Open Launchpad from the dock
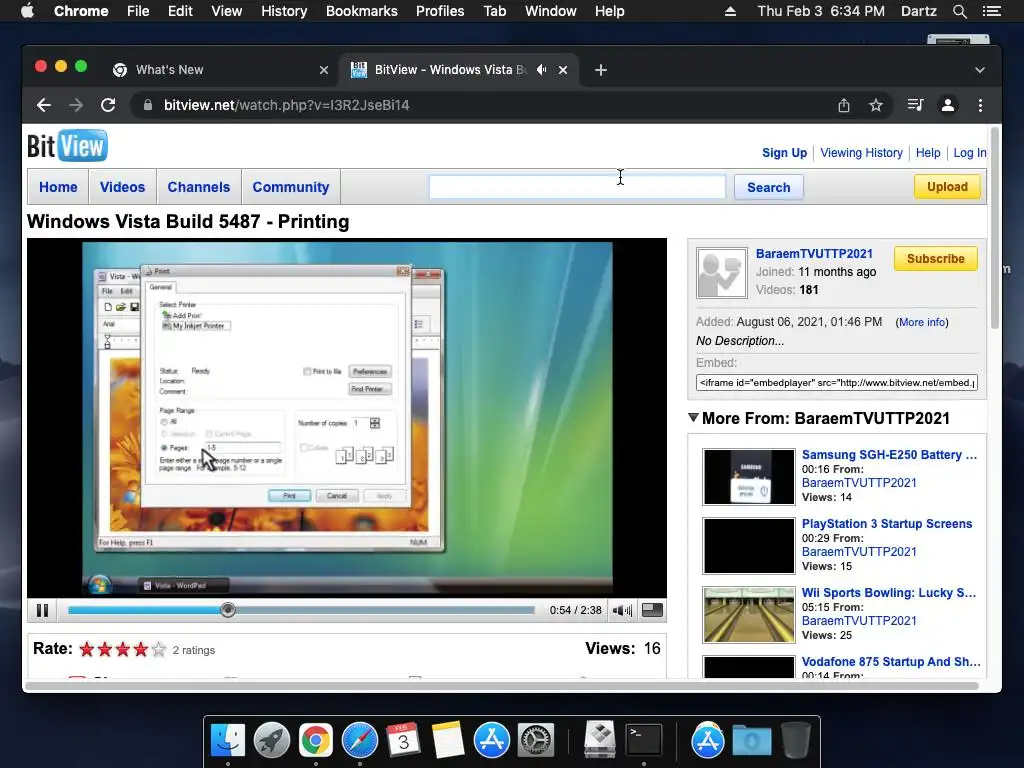Screen dimensions: 1024x768 pos(272,741)
